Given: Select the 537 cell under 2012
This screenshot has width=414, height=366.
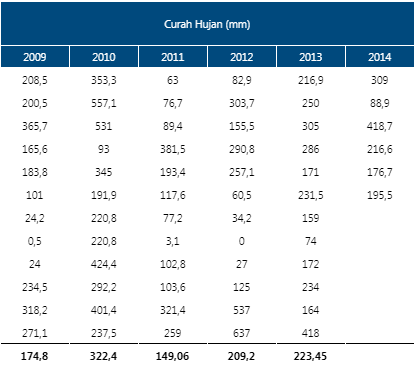Looking at the screenshot, I should coord(242,310).
